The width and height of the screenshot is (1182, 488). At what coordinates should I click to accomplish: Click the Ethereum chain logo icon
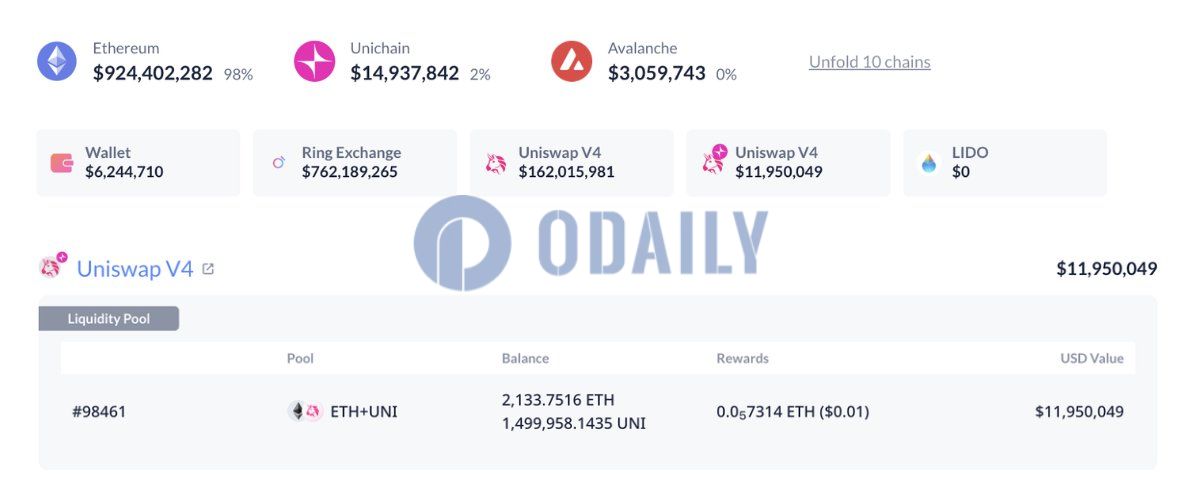coord(57,61)
